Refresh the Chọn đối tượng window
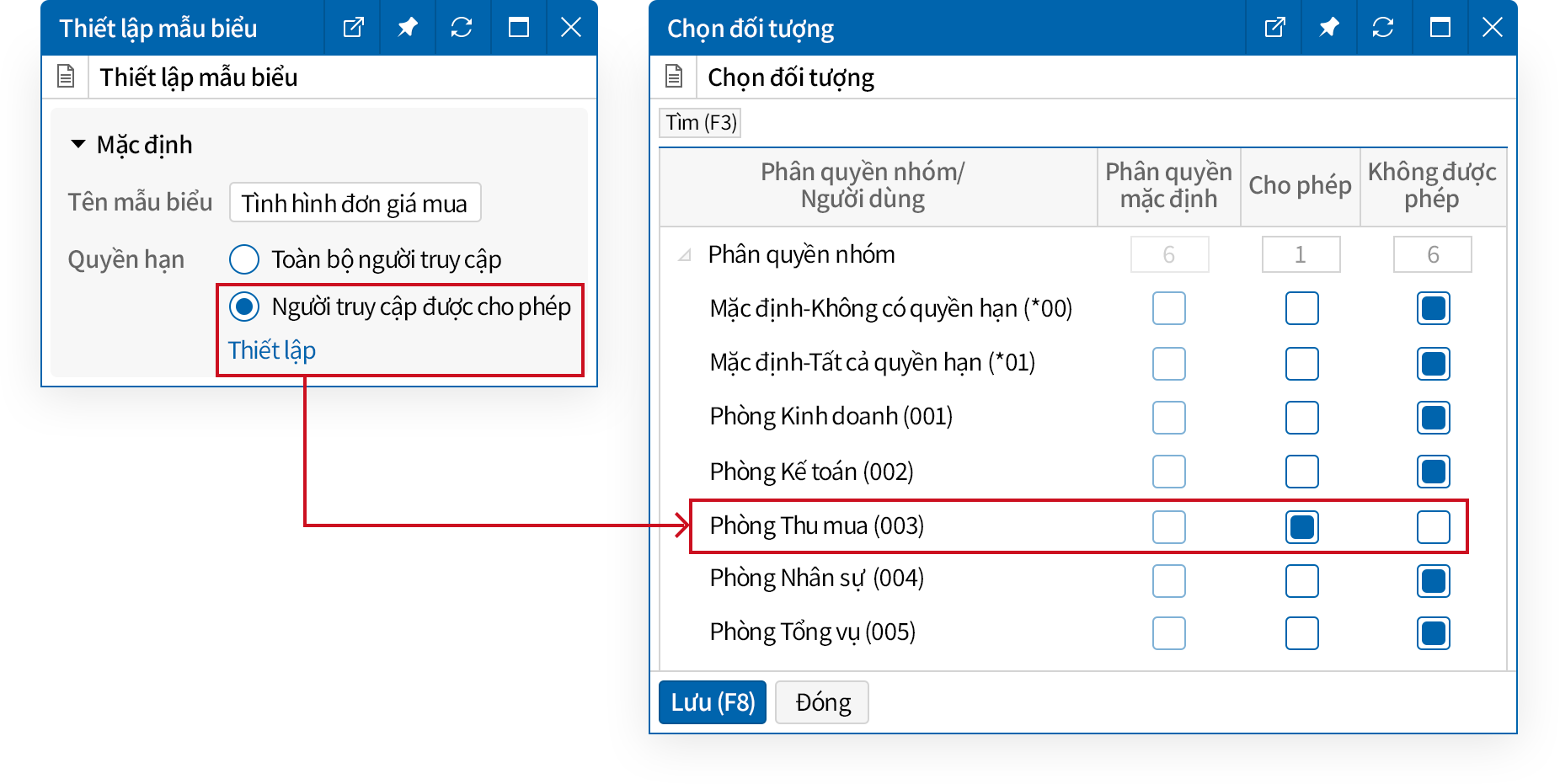 pyautogui.click(x=1383, y=28)
